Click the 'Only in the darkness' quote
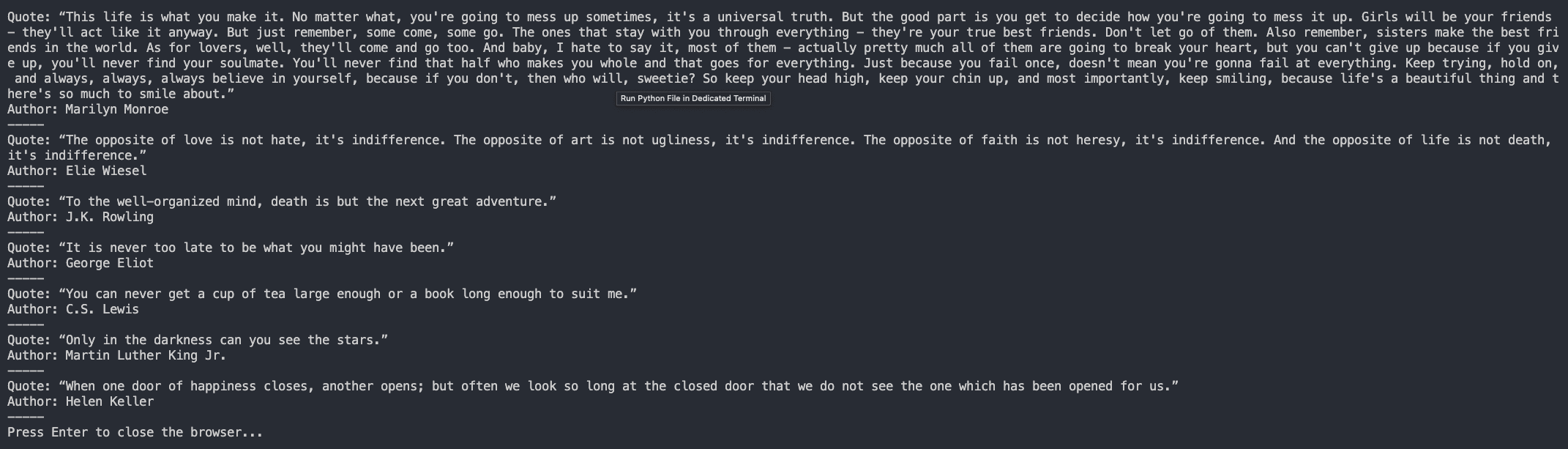Viewport: 1568px width, 449px height. pos(198,340)
